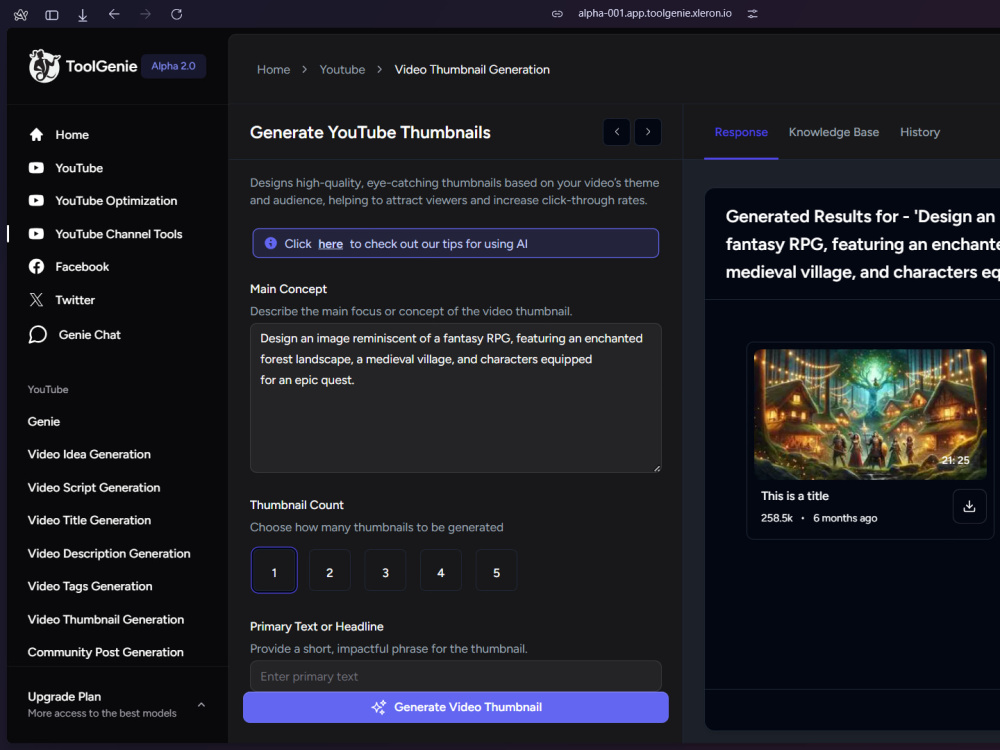This screenshot has height=750, width=1000.
Task: Click the Home breadcrumb link
Action: [x=274, y=70]
